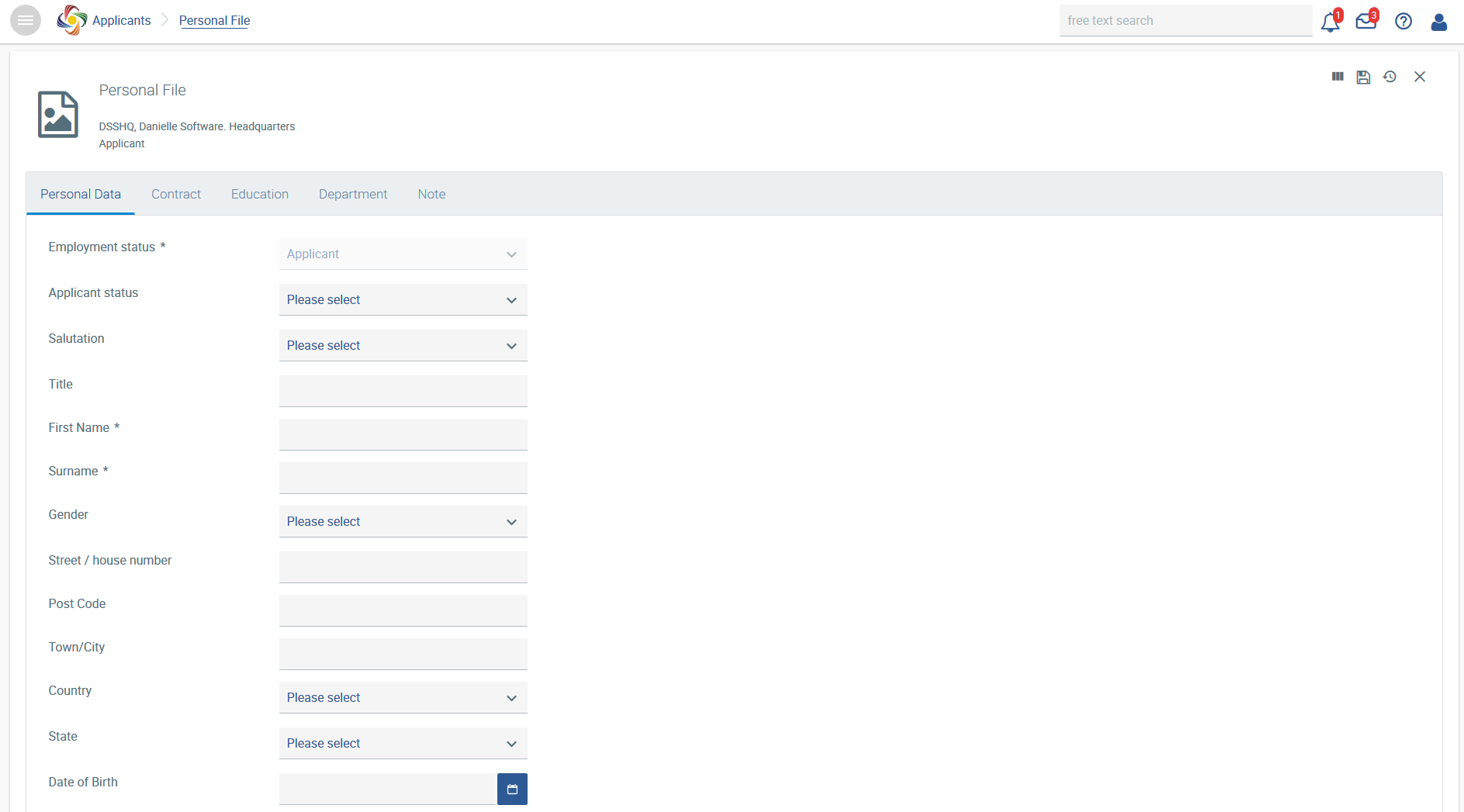Save the personal file
The width and height of the screenshot is (1464, 812).
[1363, 77]
